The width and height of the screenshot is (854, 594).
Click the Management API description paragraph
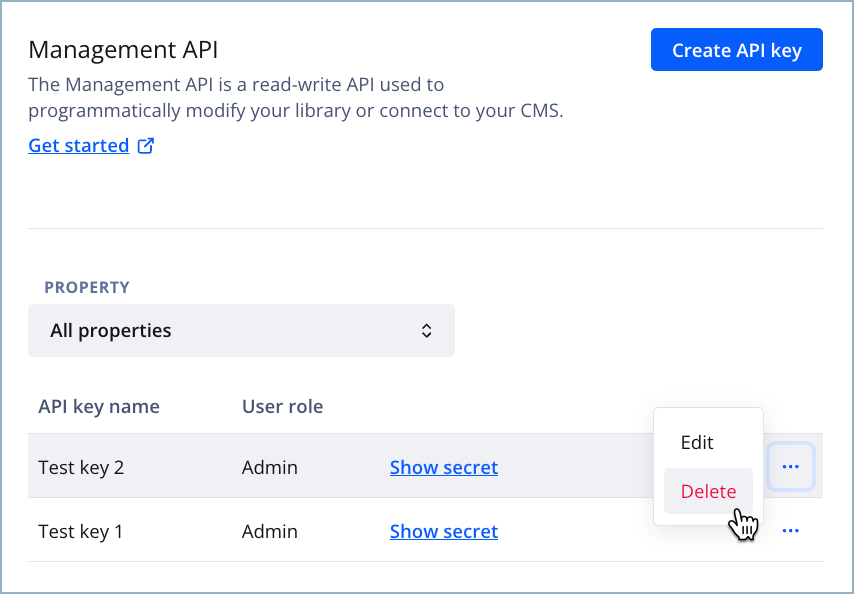coord(295,97)
